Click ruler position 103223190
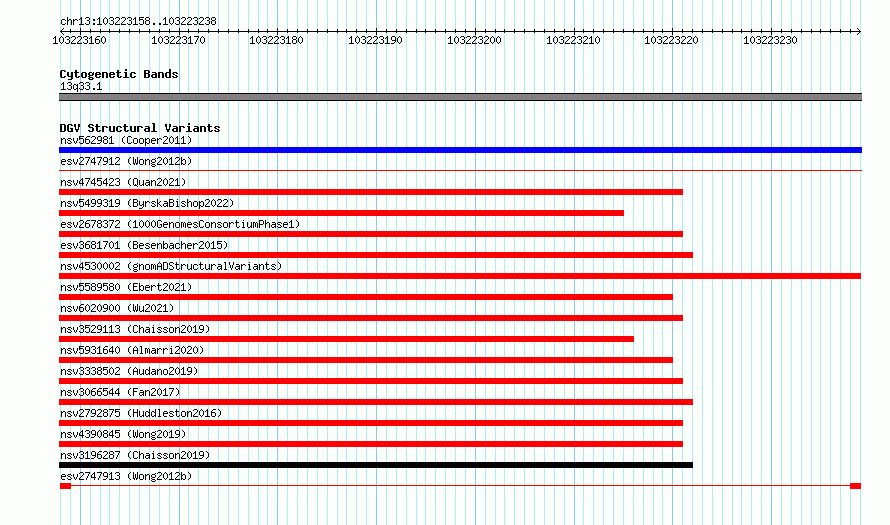890x525 pixels. point(375,40)
